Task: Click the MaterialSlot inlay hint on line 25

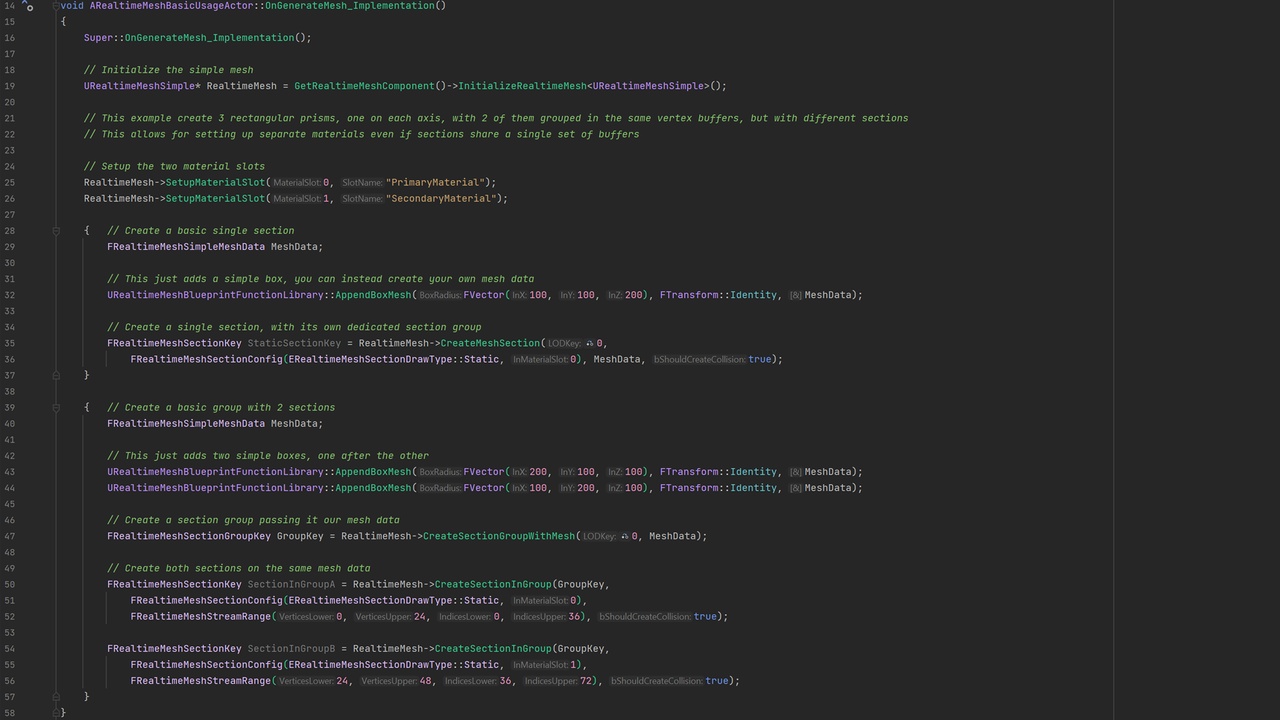Action: tap(298, 182)
